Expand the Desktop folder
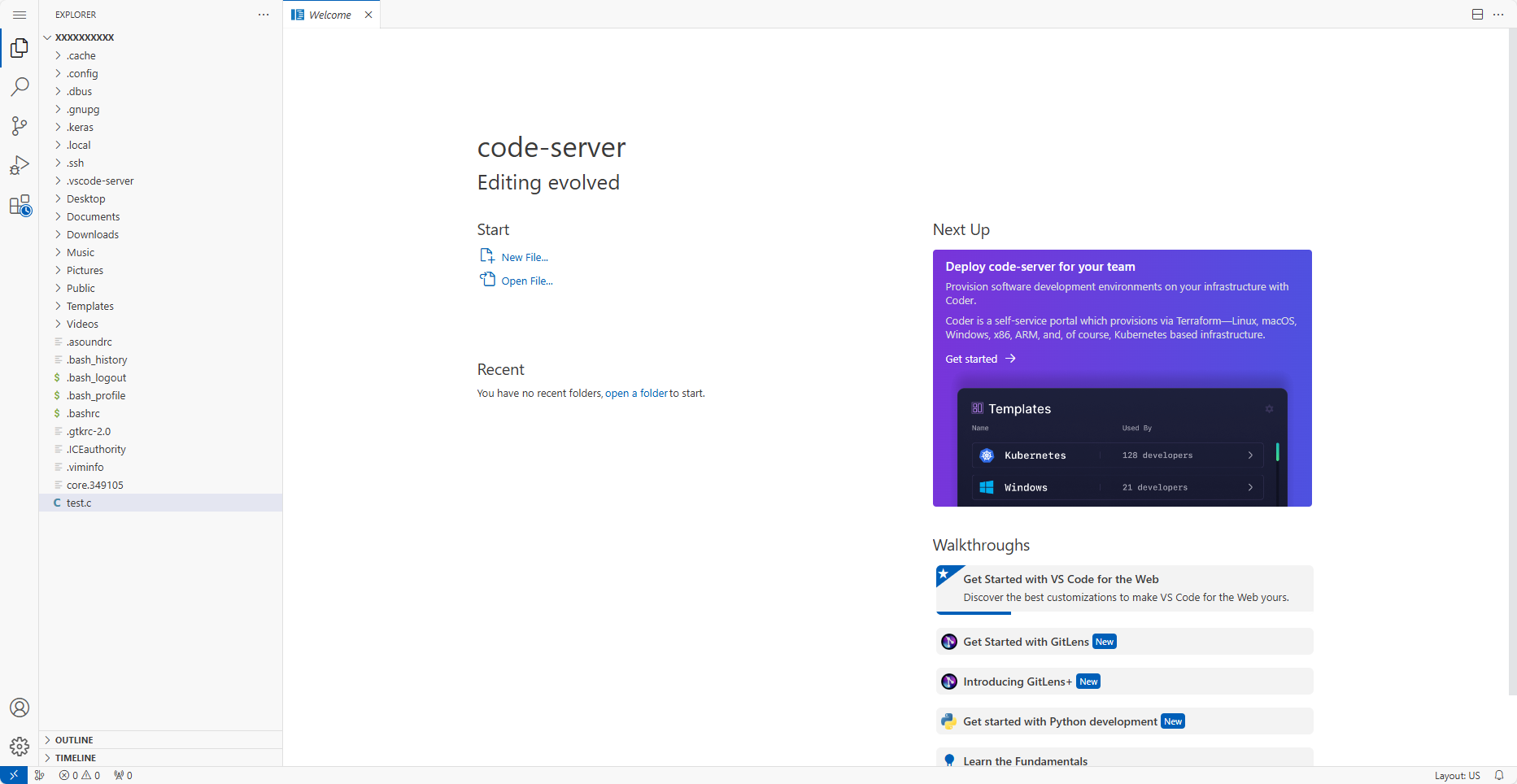The width and height of the screenshot is (1517, 784). (160, 198)
